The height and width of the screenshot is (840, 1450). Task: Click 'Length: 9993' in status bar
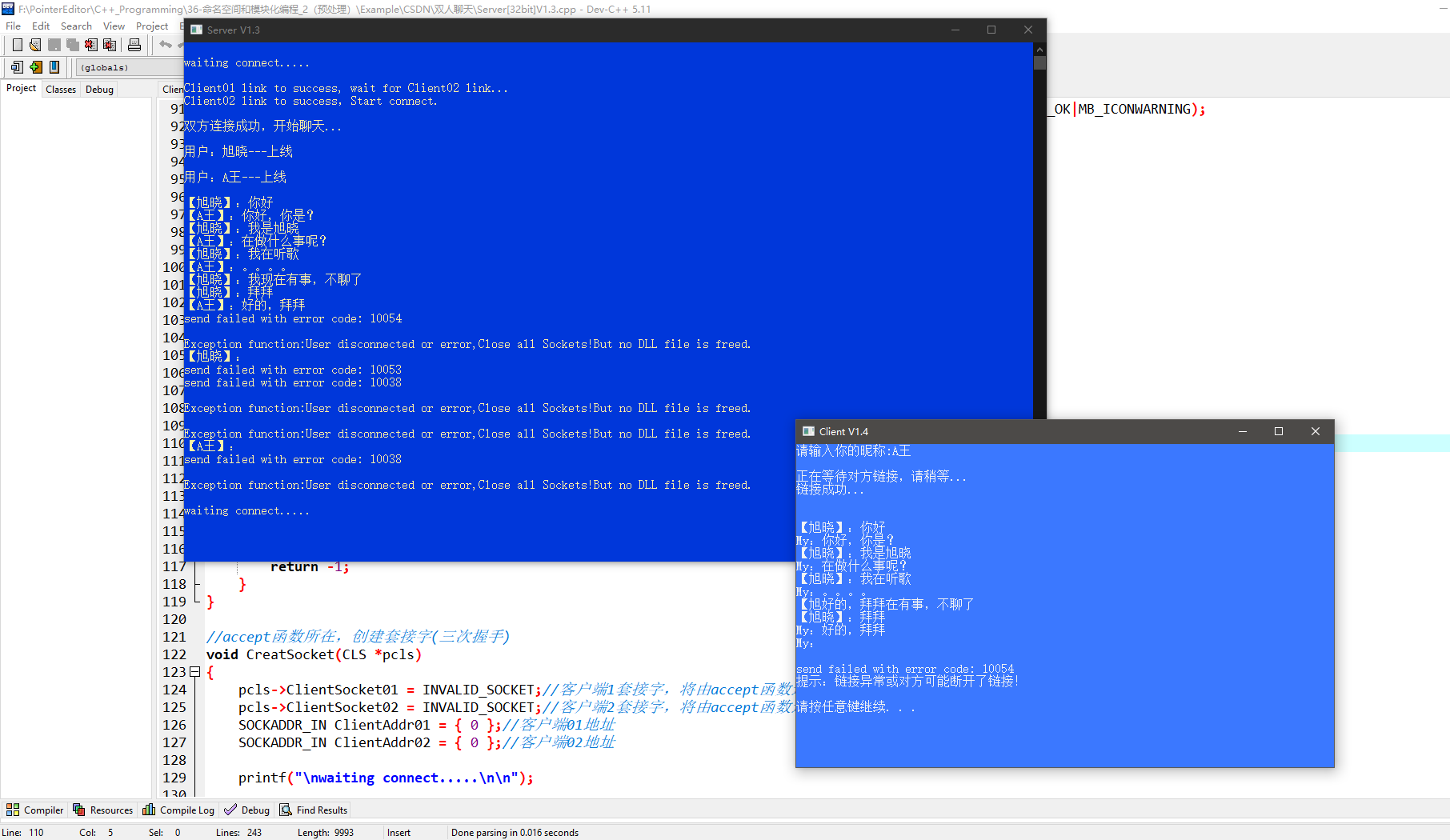pos(326,833)
